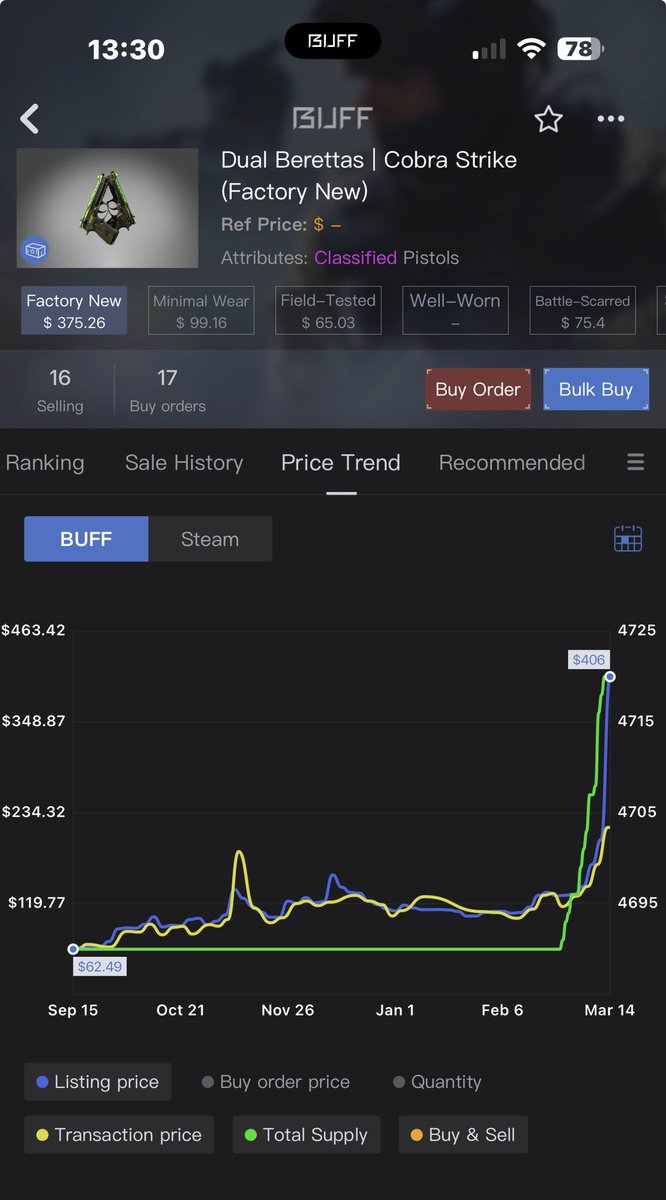Tap the inspect badge on item image
Viewport: 666px width, 1200px height.
[36, 249]
